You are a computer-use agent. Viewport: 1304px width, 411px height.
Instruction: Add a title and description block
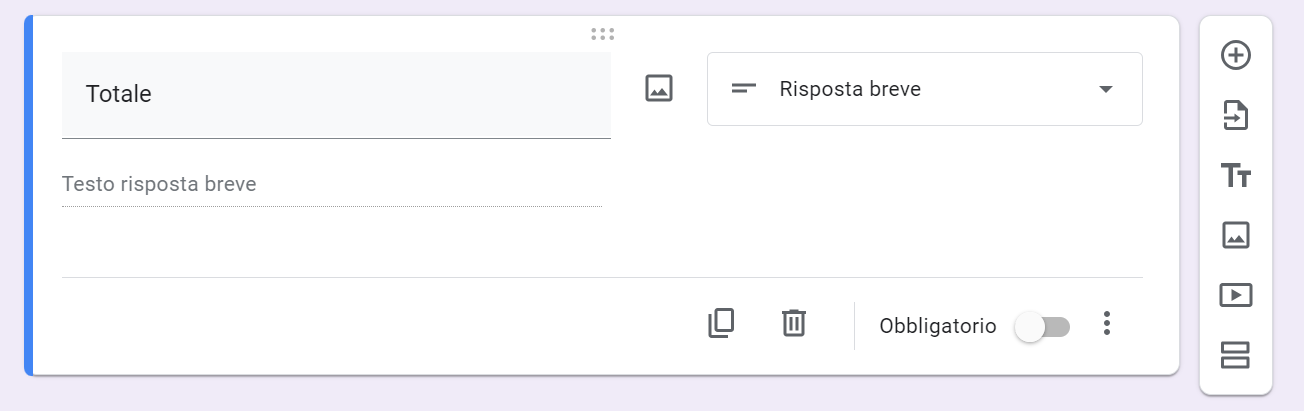coord(1236,176)
